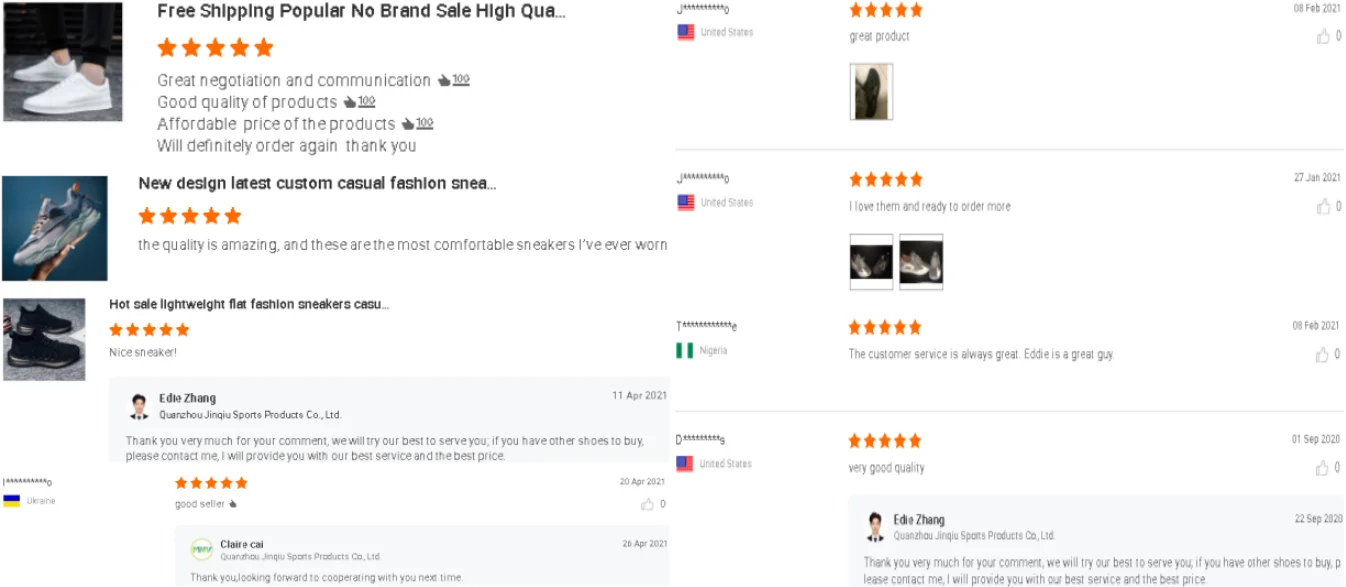Click Edie Zhang's avatar dated 22 Sep 2020
The width and height of the screenshot is (1346, 587).
[875, 527]
